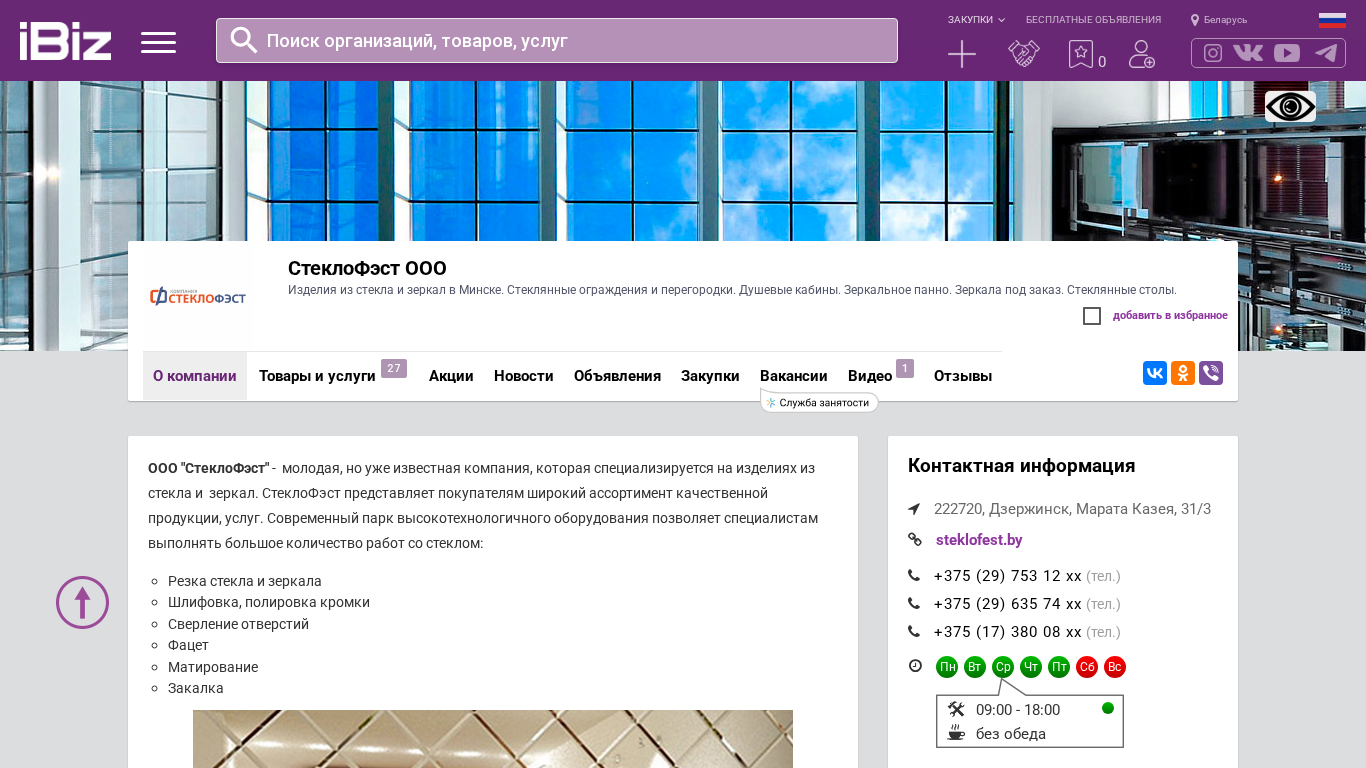Viewport: 1366px width, 768px height.
Task: Click the location arrow icon by address
Action: point(914,509)
